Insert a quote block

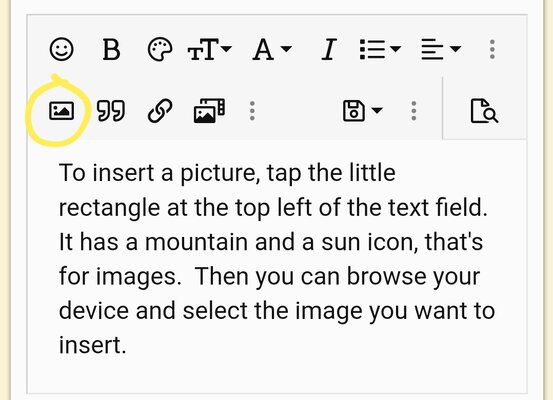[x=111, y=111]
